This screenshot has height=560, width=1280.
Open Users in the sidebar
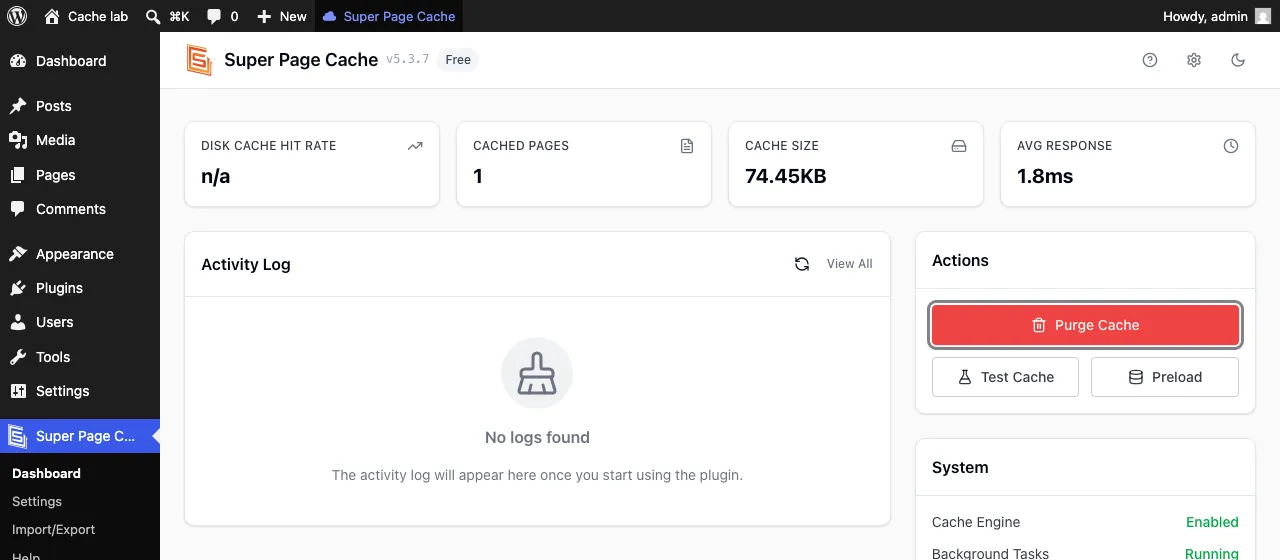(80, 322)
